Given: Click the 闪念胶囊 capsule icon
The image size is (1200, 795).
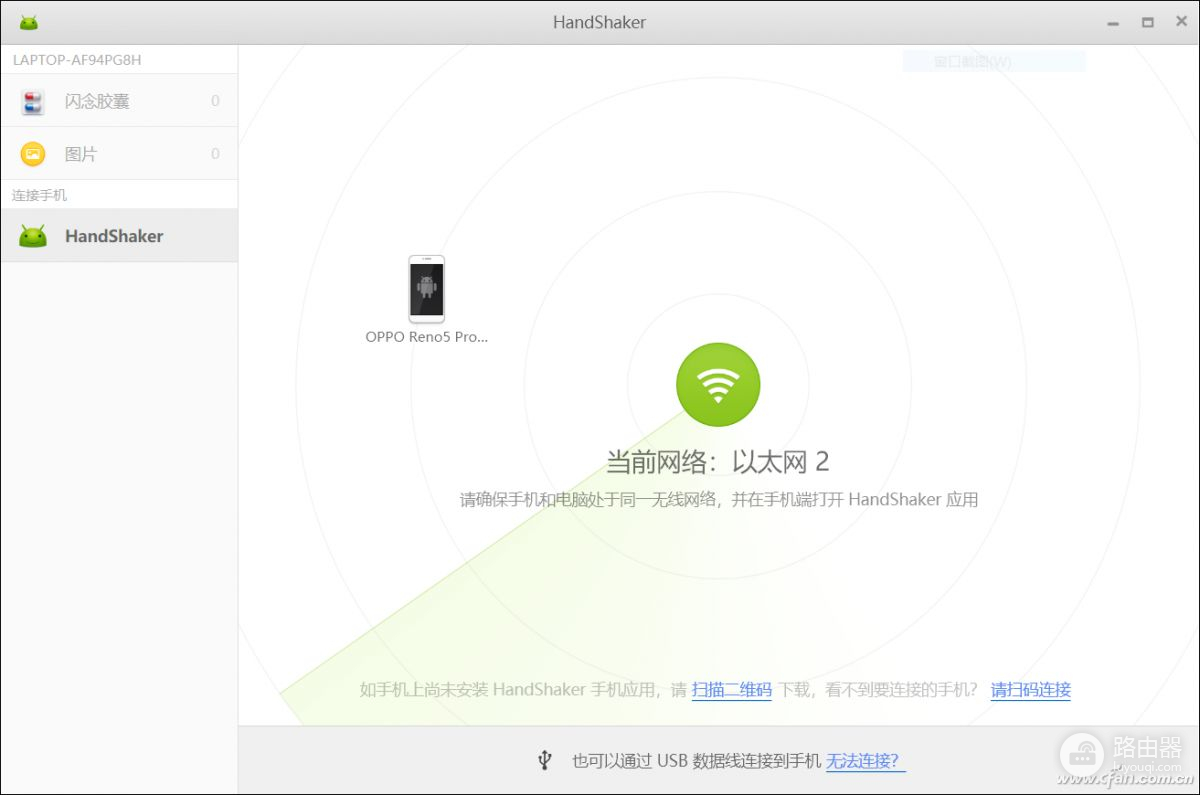Looking at the screenshot, I should (x=33, y=101).
